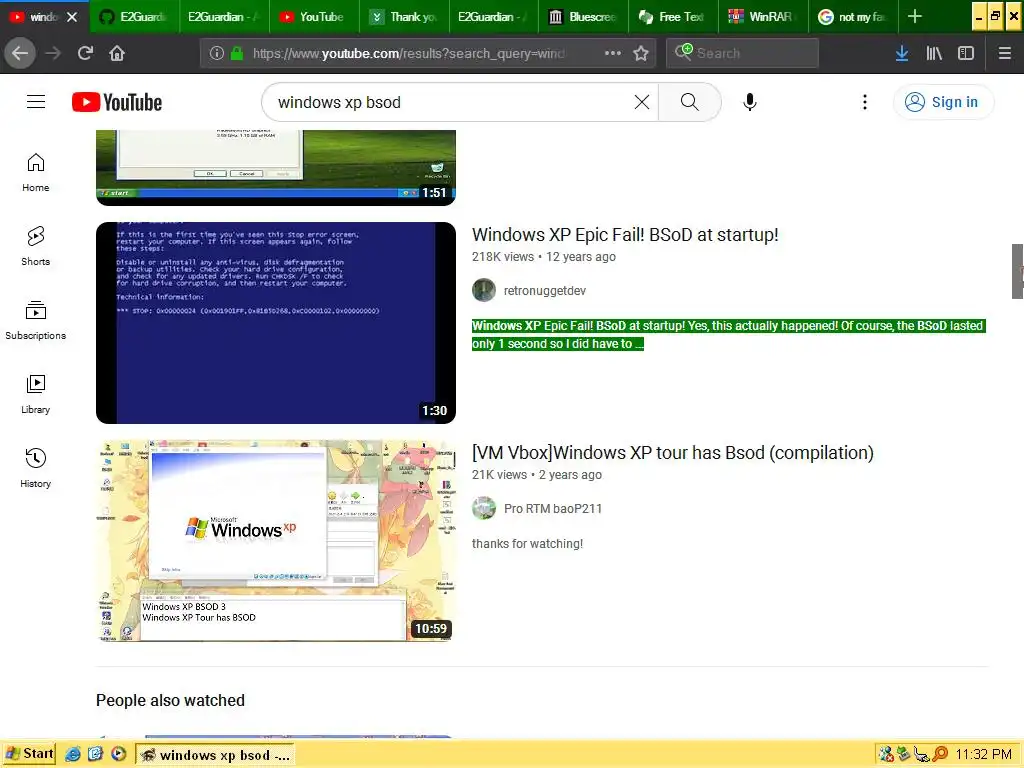
Task: Click the '21K views' text
Action: pos(499,475)
